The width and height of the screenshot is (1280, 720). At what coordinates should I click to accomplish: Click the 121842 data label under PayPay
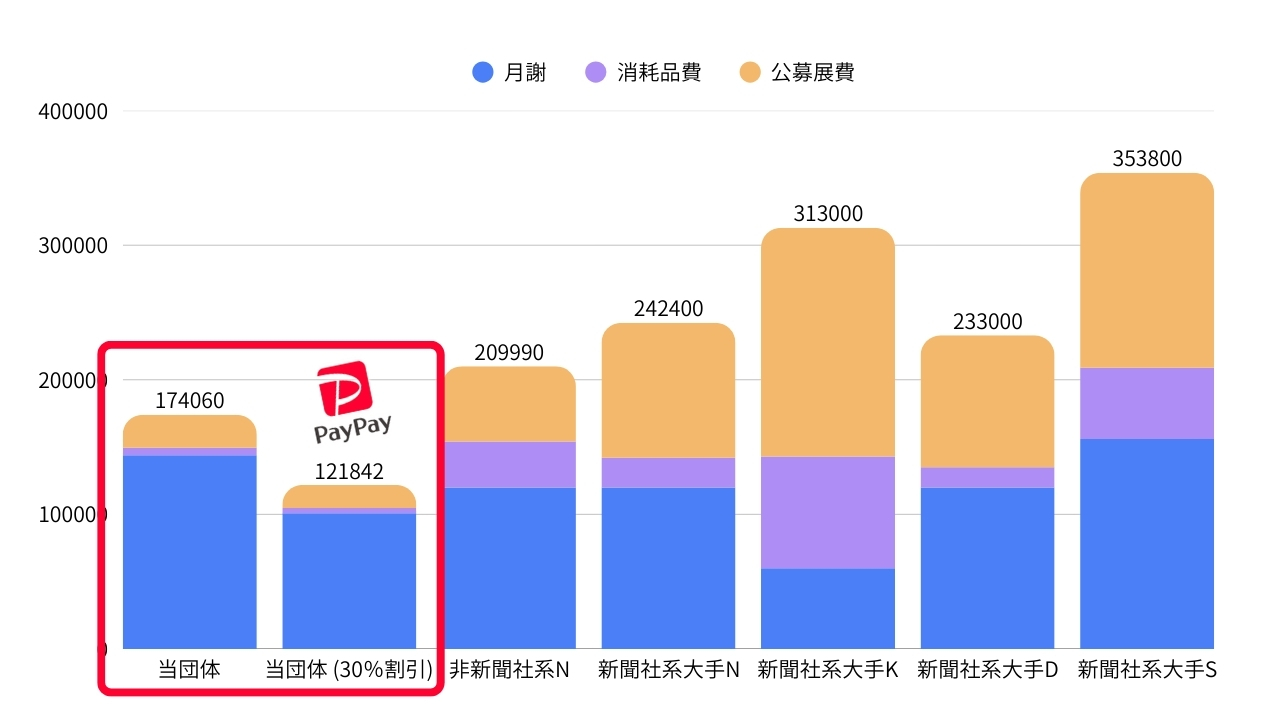point(349,471)
